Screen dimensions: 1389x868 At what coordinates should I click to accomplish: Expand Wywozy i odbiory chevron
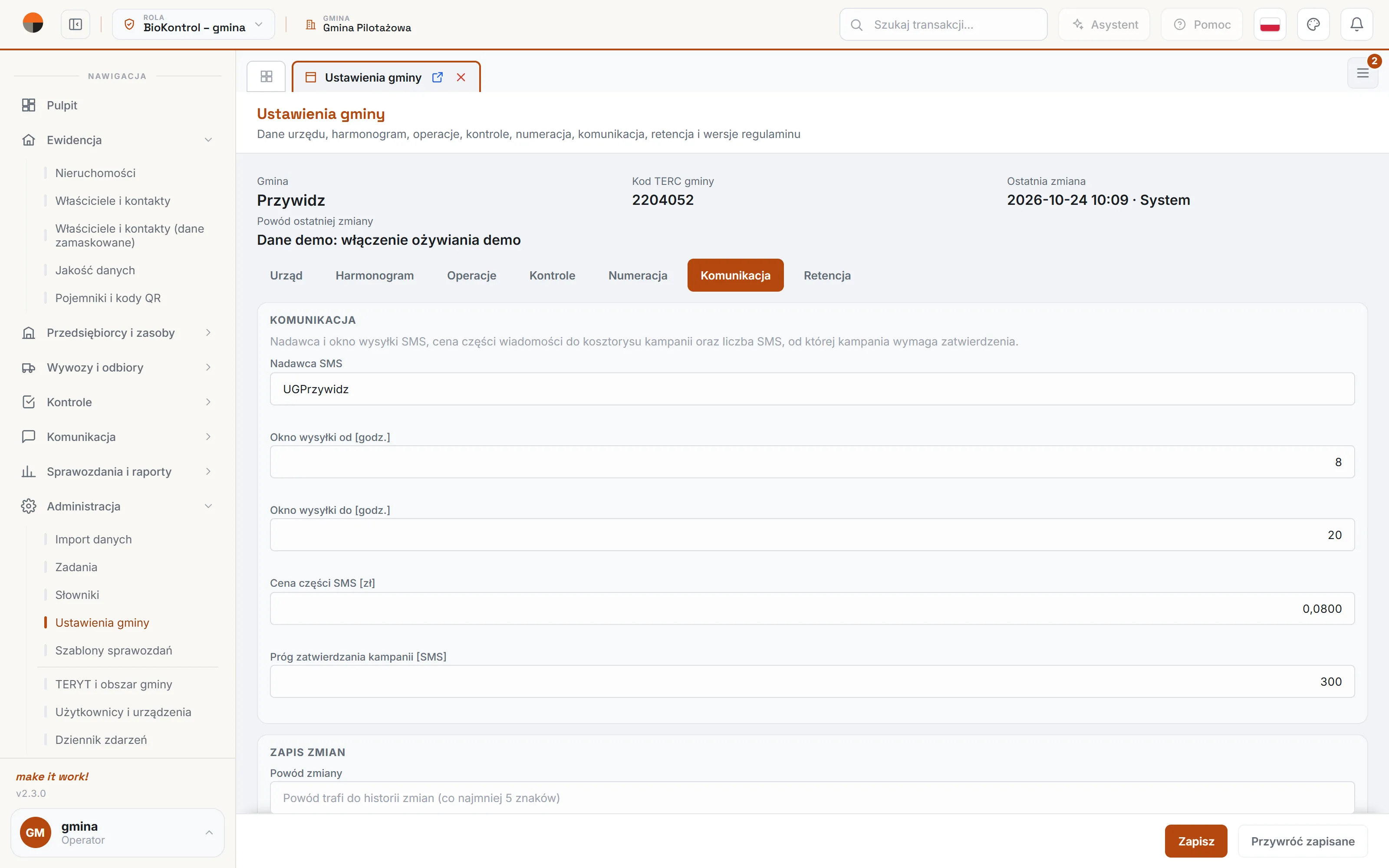coord(208,368)
